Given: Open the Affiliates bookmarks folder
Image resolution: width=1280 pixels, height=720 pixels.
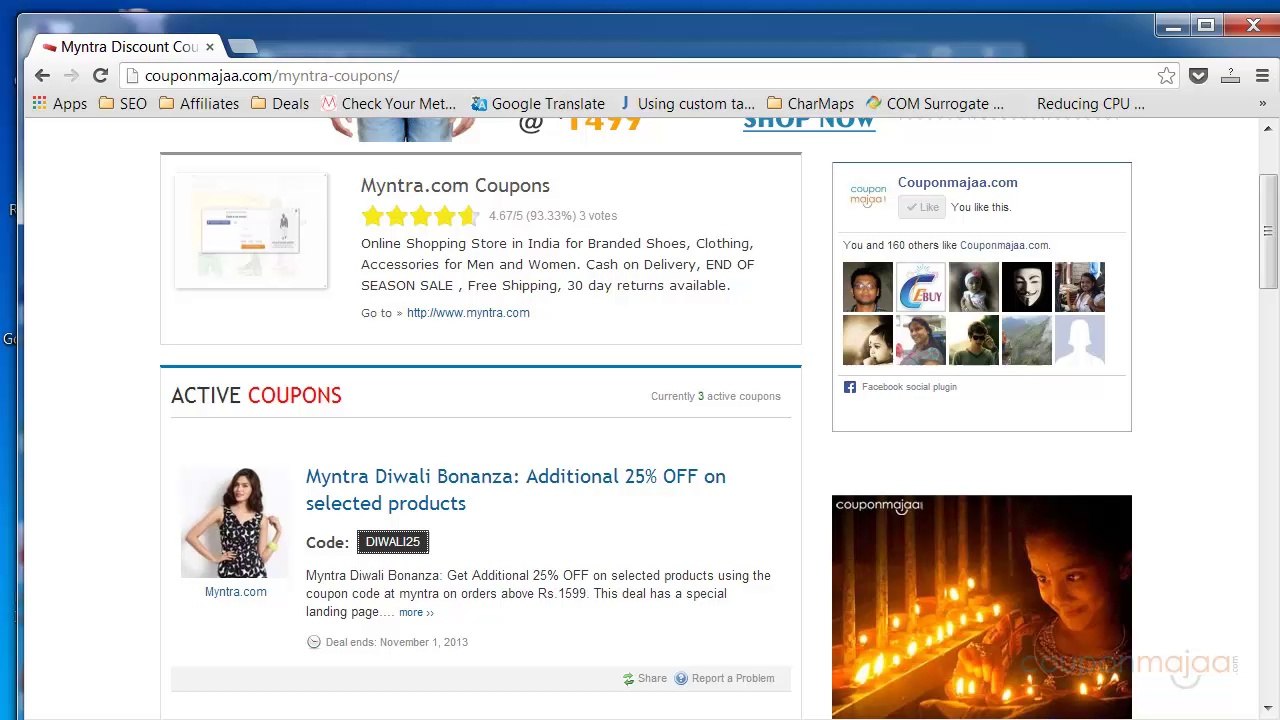Looking at the screenshot, I should [199, 104].
